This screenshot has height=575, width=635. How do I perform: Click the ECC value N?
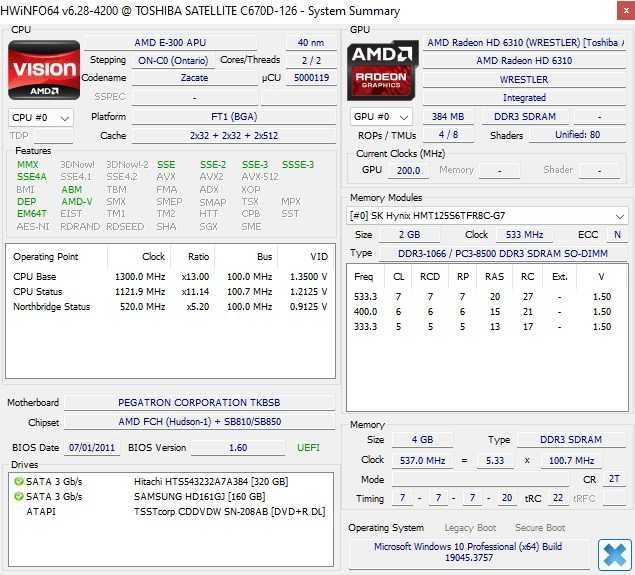click(x=618, y=235)
